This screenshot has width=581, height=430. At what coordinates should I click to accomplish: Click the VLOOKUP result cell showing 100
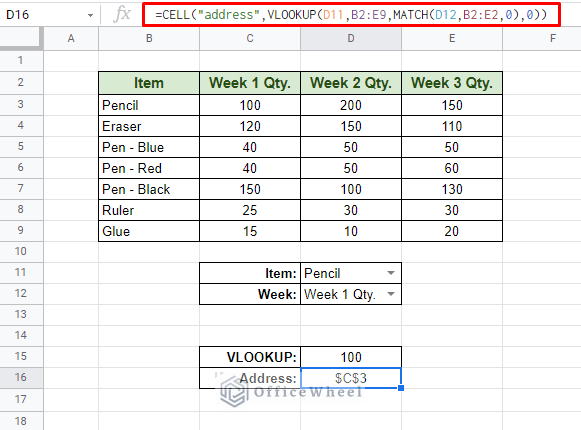pyautogui.click(x=351, y=357)
